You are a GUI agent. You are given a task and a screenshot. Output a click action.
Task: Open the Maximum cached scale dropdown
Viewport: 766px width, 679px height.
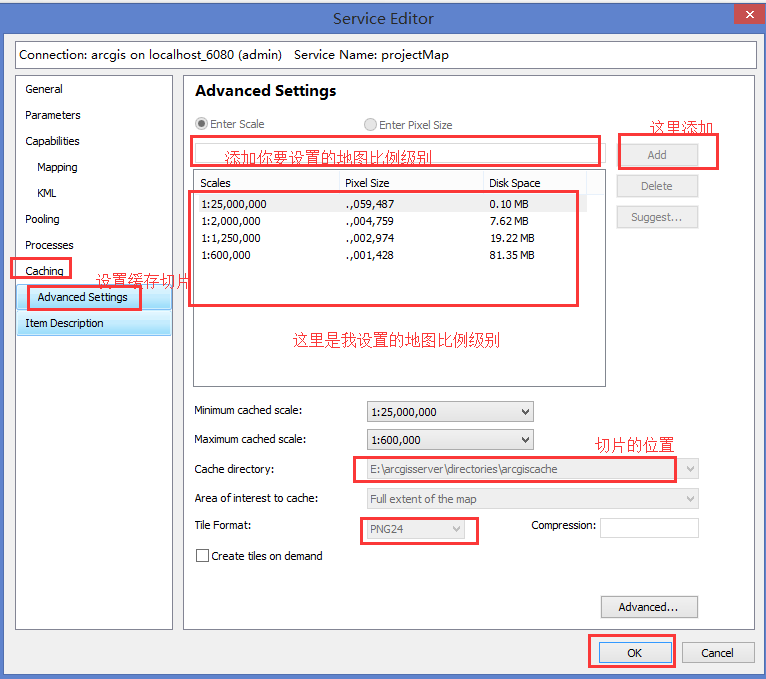(450, 440)
